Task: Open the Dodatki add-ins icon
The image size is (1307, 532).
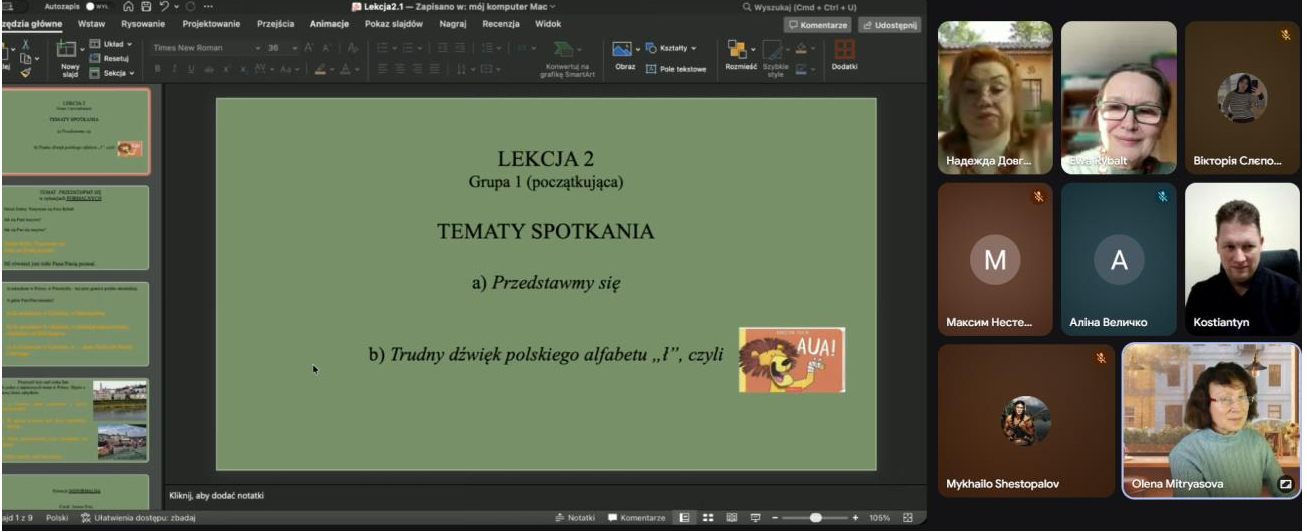Action: tap(844, 51)
